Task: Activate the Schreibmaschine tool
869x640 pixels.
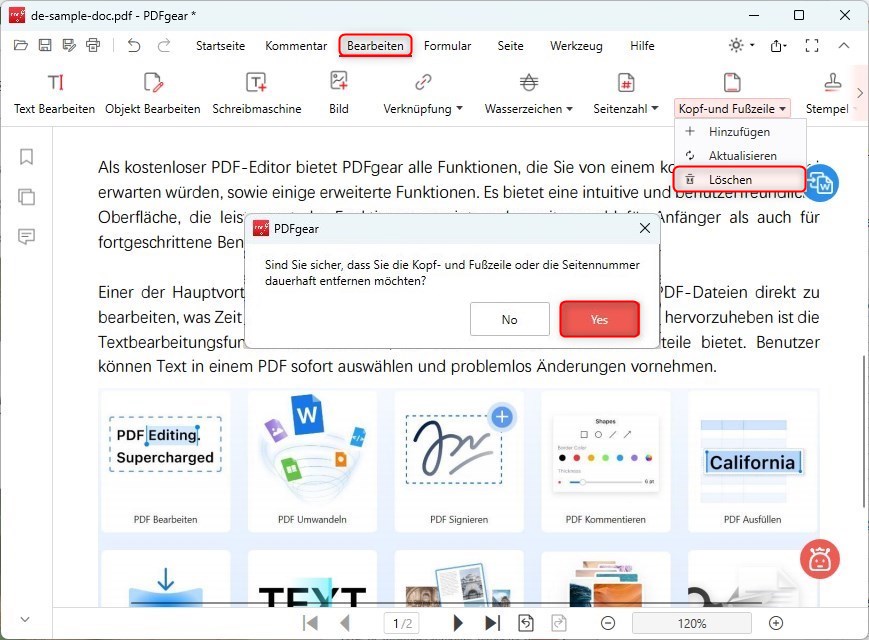Action: click(257, 94)
